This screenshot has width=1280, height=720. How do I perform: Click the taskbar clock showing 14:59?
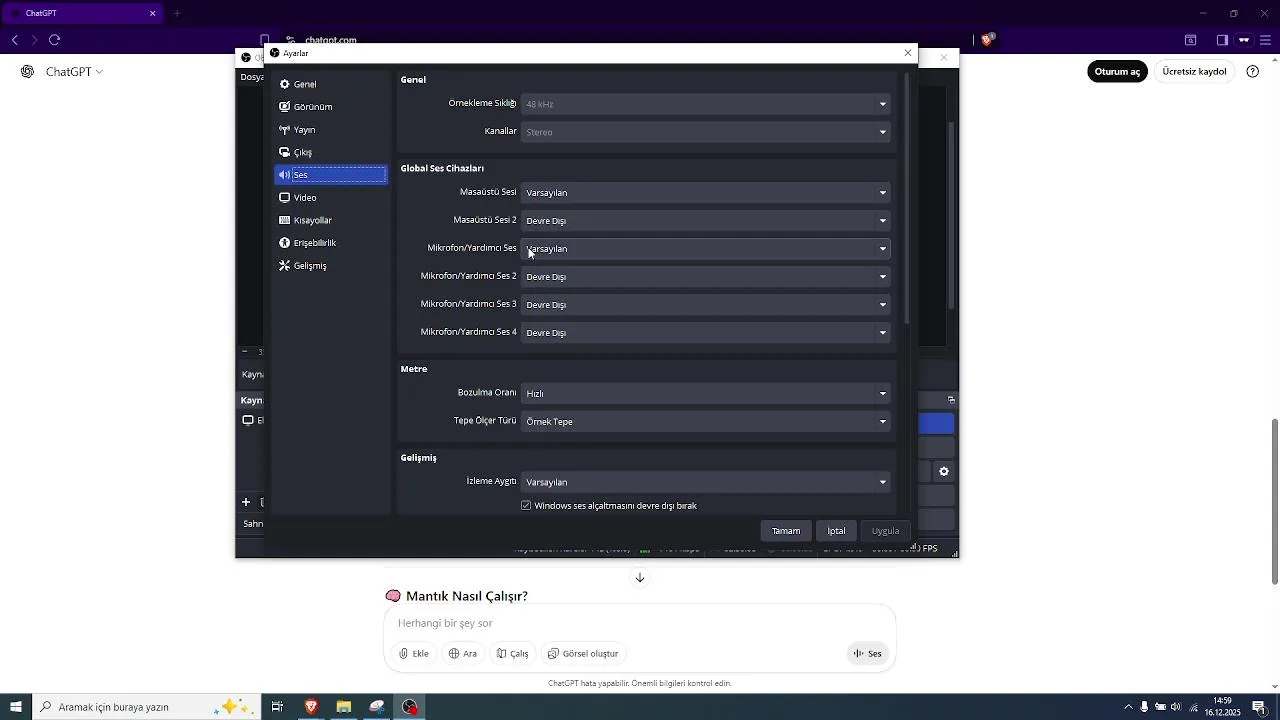(1222, 707)
